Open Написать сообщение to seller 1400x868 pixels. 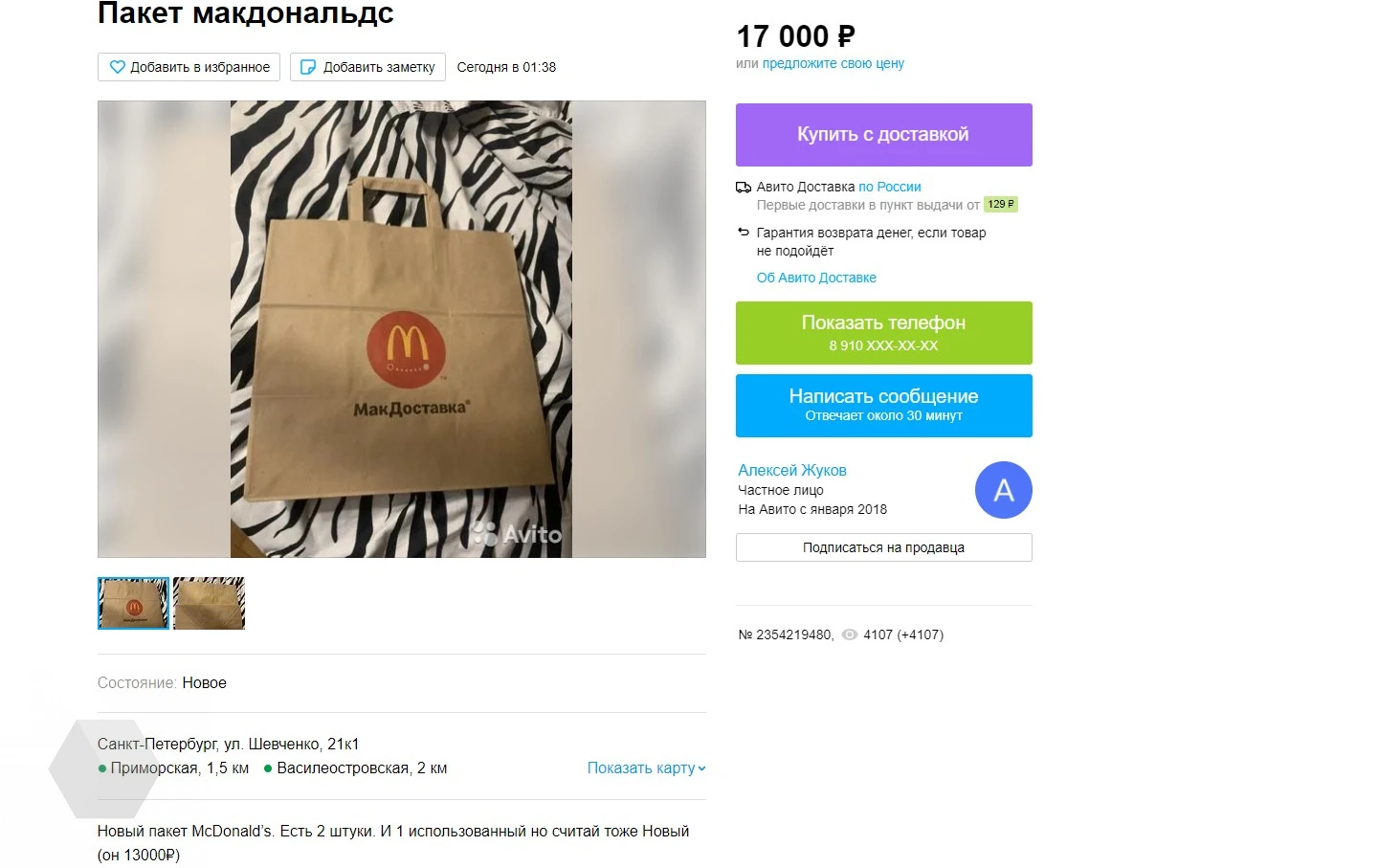pos(883,406)
